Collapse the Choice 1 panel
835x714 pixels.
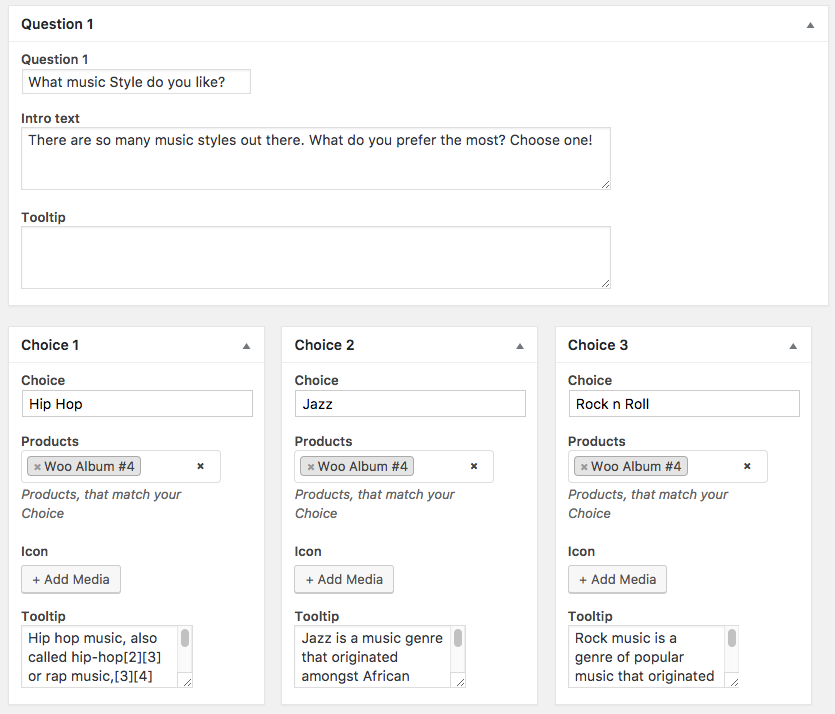point(246,346)
